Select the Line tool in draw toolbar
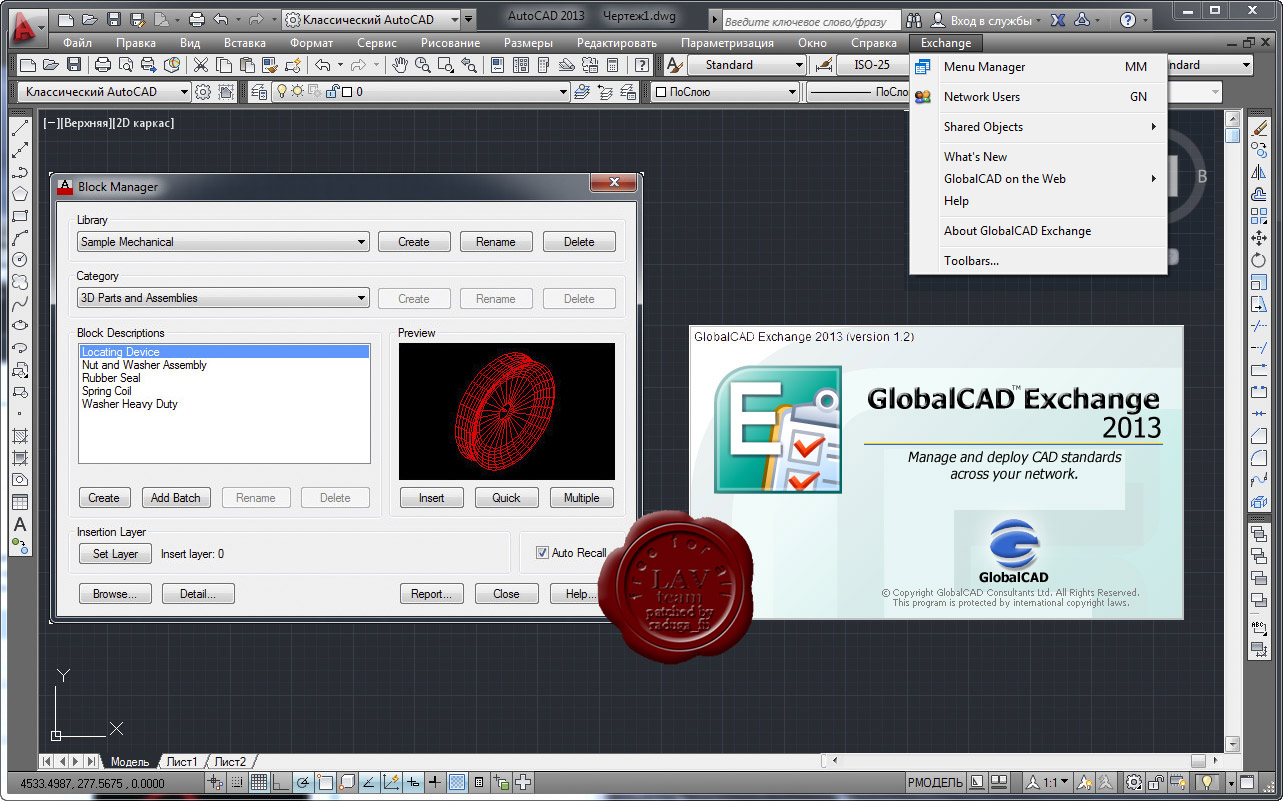Screen dimensions: 1283x801 (19, 129)
